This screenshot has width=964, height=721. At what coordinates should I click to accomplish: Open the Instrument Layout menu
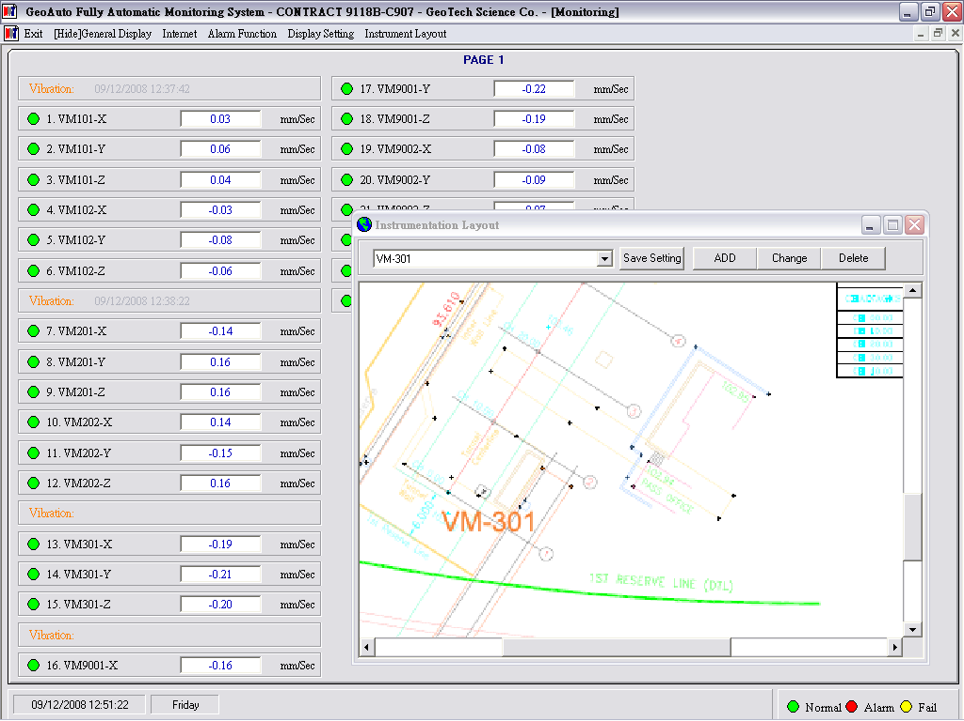click(405, 34)
